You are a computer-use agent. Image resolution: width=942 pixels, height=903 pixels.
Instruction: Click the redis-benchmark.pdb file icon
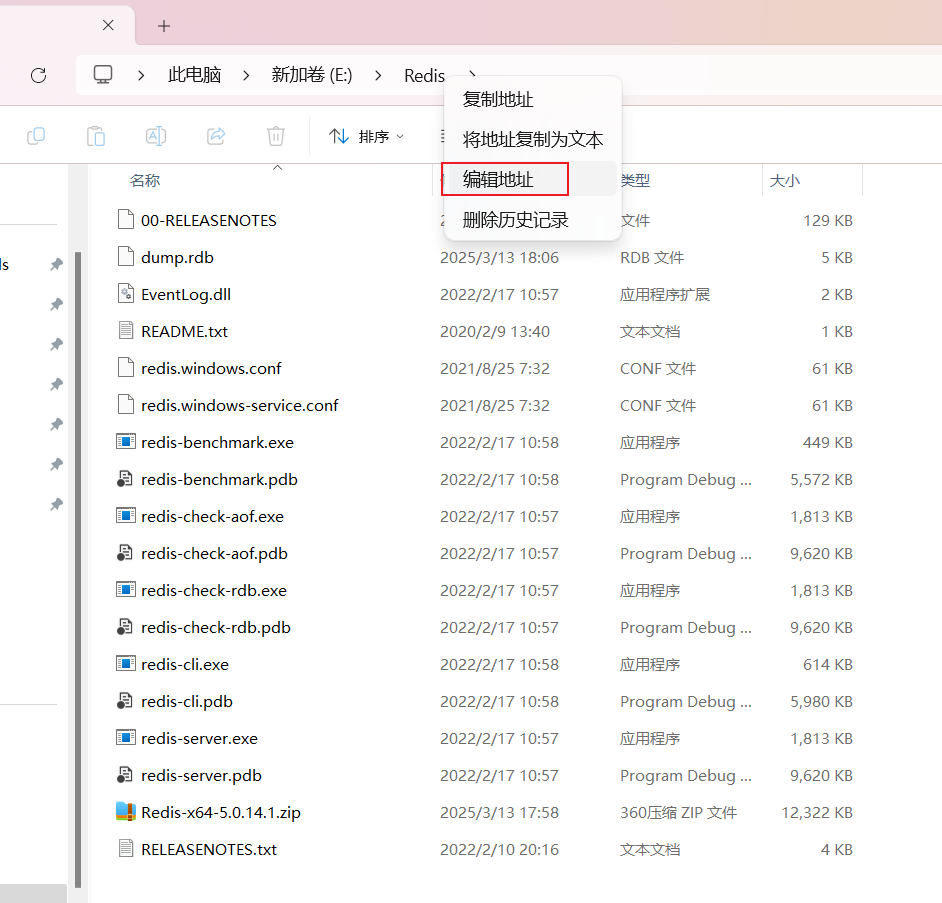pyautogui.click(x=124, y=479)
